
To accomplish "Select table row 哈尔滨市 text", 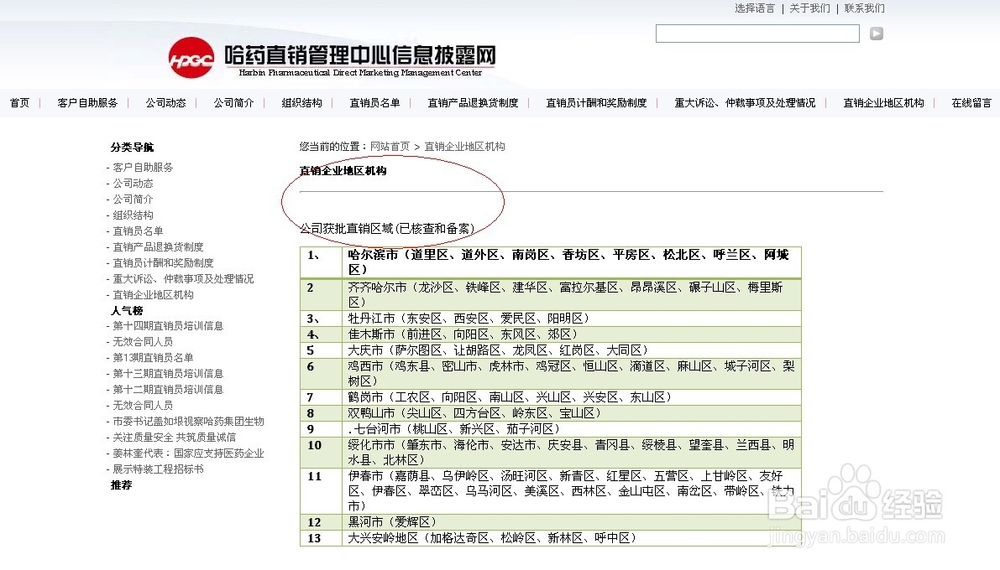I will click(568, 262).
